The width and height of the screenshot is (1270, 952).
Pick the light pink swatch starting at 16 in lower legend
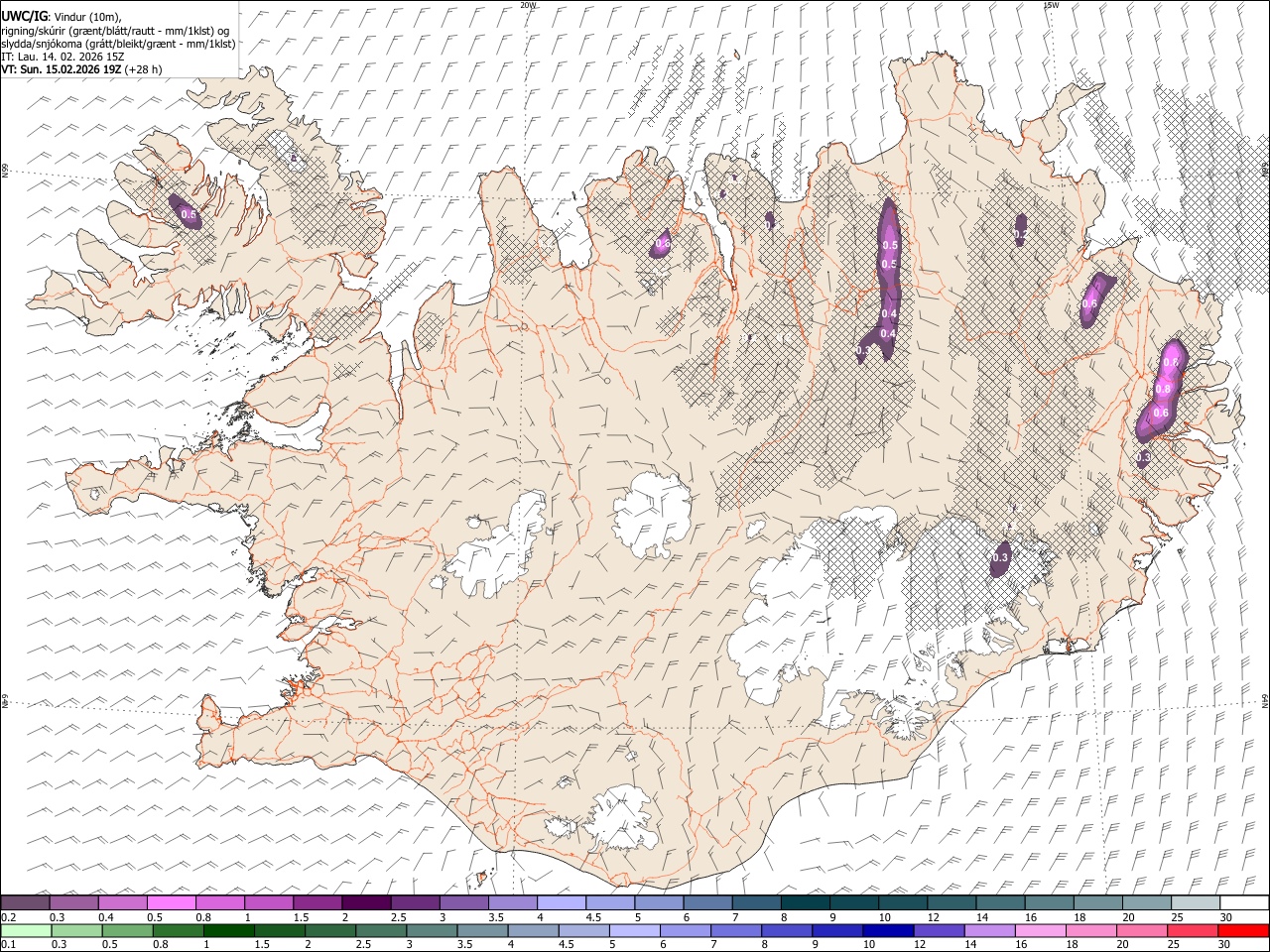coord(1039,930)
